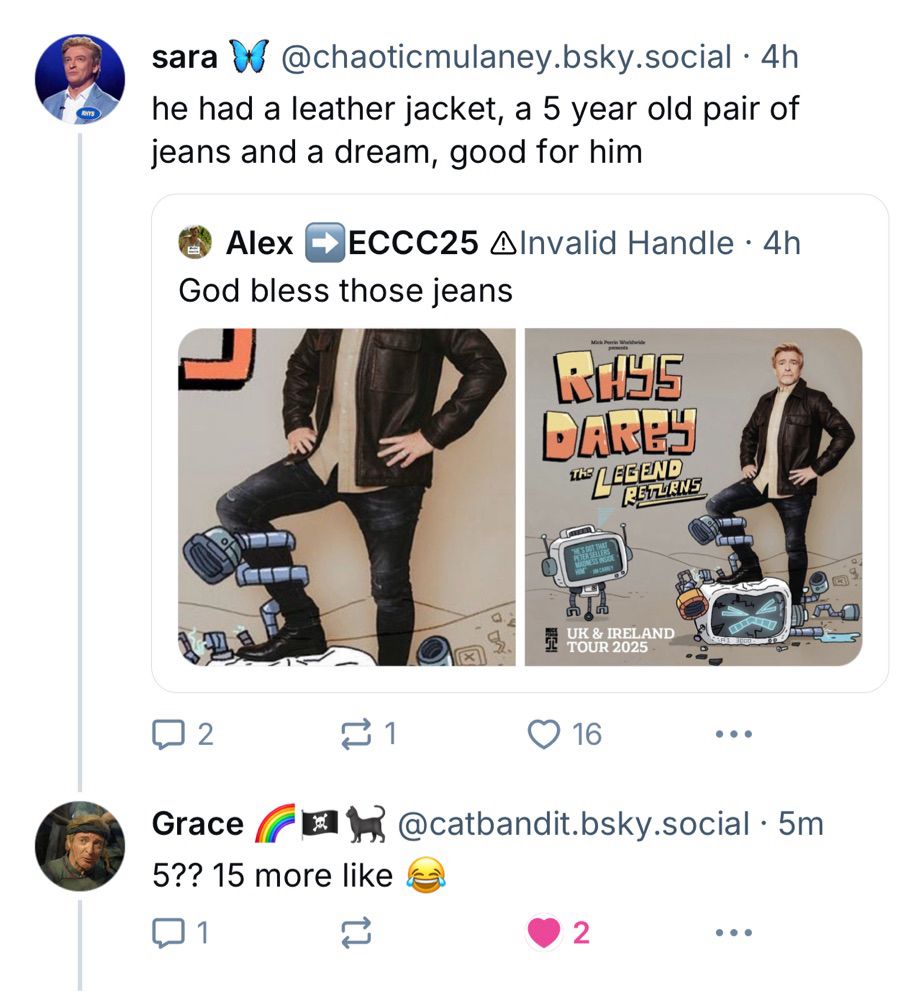View cropped jeans close-up image
This screenshot has width=924, height=993.
click(x=347, y=497)
